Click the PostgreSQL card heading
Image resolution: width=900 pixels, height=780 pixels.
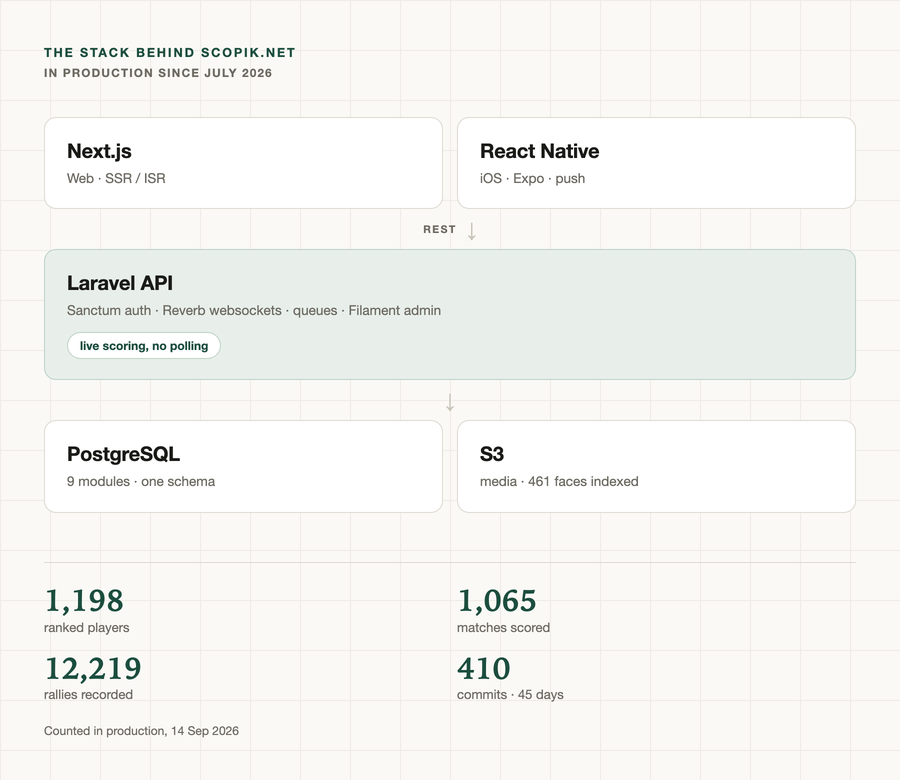pyautogui.click(x=123, y=454)
